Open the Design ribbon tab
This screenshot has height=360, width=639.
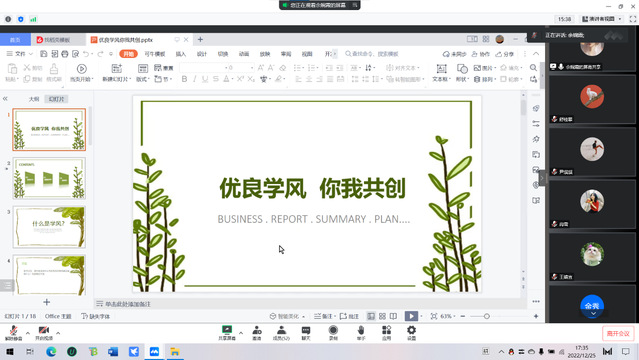point(202,54)
